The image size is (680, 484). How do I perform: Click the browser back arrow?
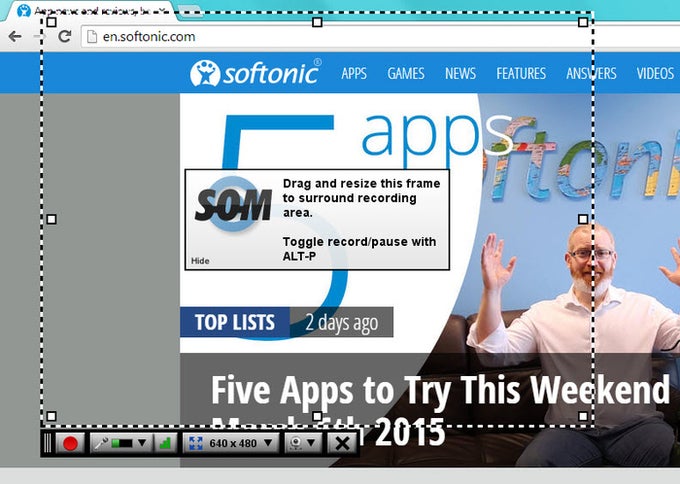click(15, 36)
